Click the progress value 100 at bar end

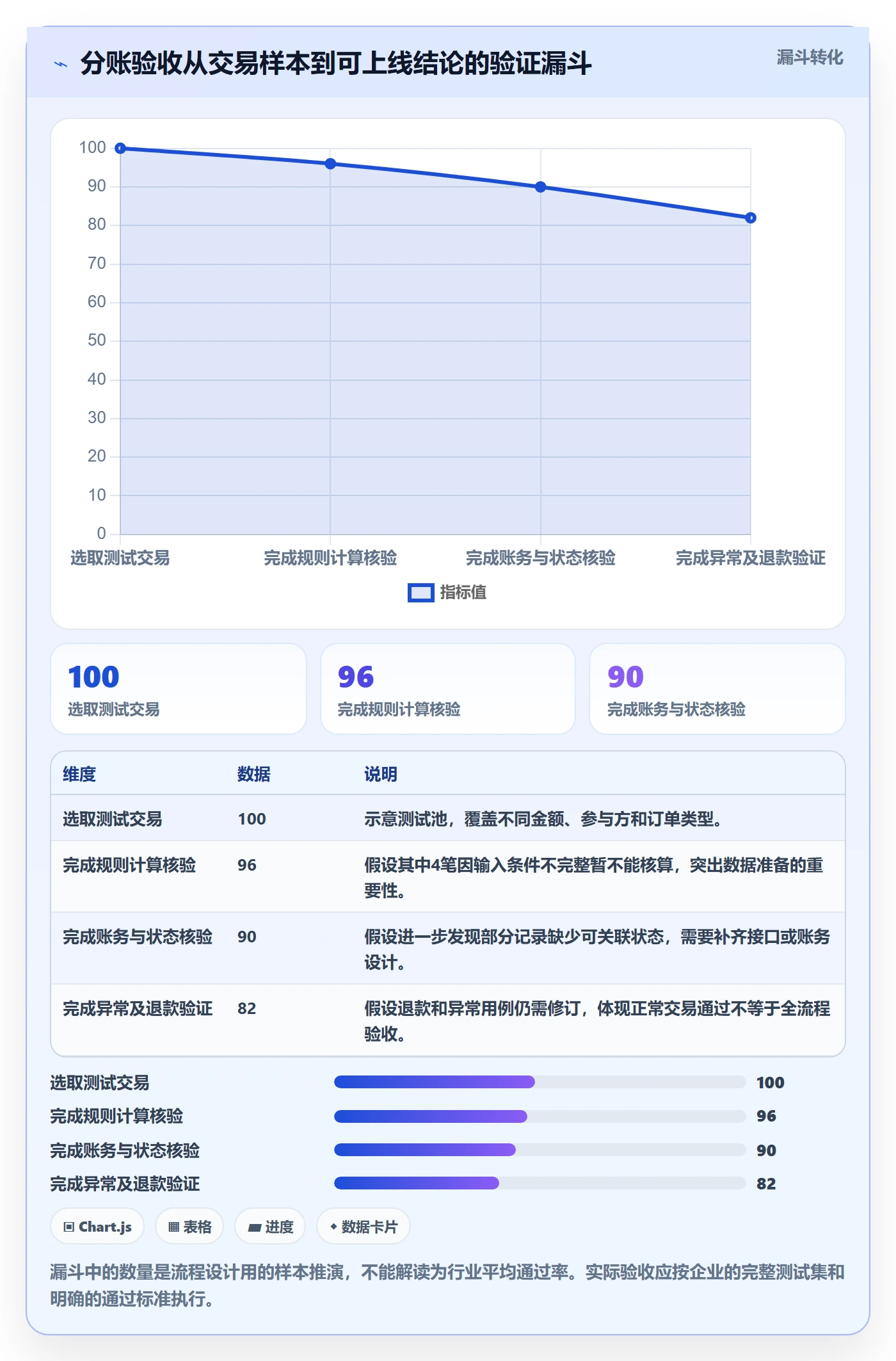coord(771,1083)
